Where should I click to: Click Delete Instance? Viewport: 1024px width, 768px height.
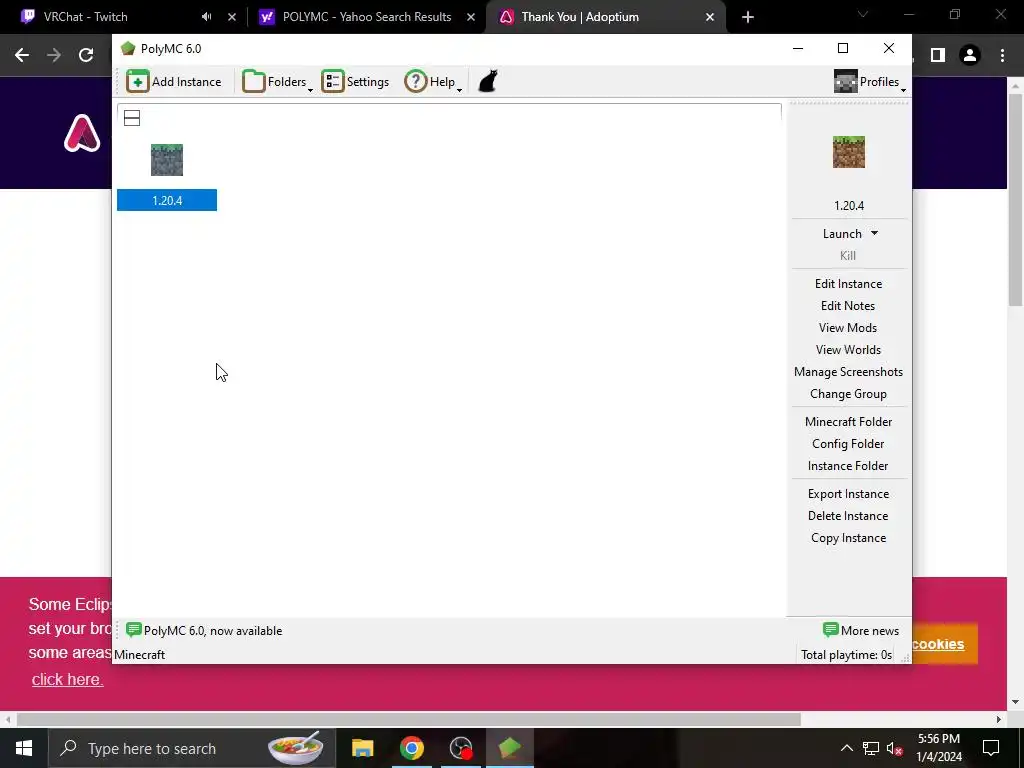pyautogui.click(x=848, y=516)
